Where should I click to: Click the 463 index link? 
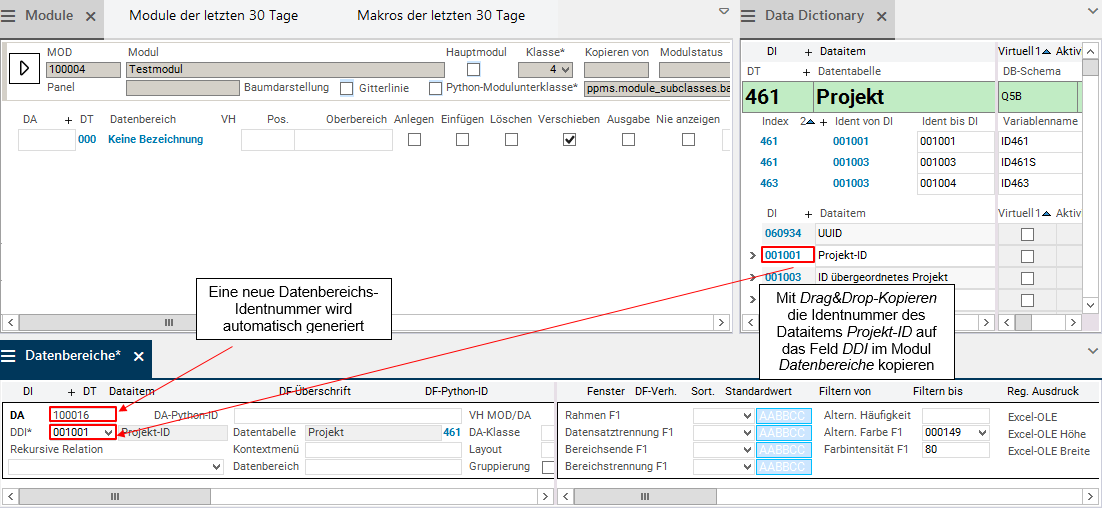pyautogui.click(x=769, y=183)
